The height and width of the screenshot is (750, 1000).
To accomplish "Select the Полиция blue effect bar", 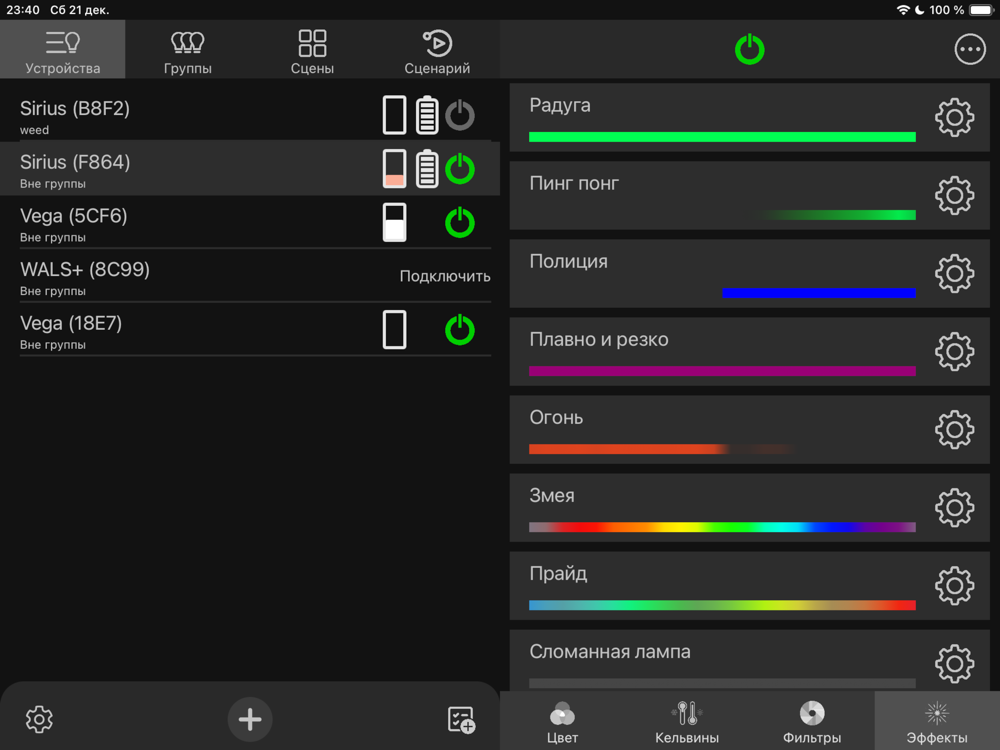I will (819, 293).
